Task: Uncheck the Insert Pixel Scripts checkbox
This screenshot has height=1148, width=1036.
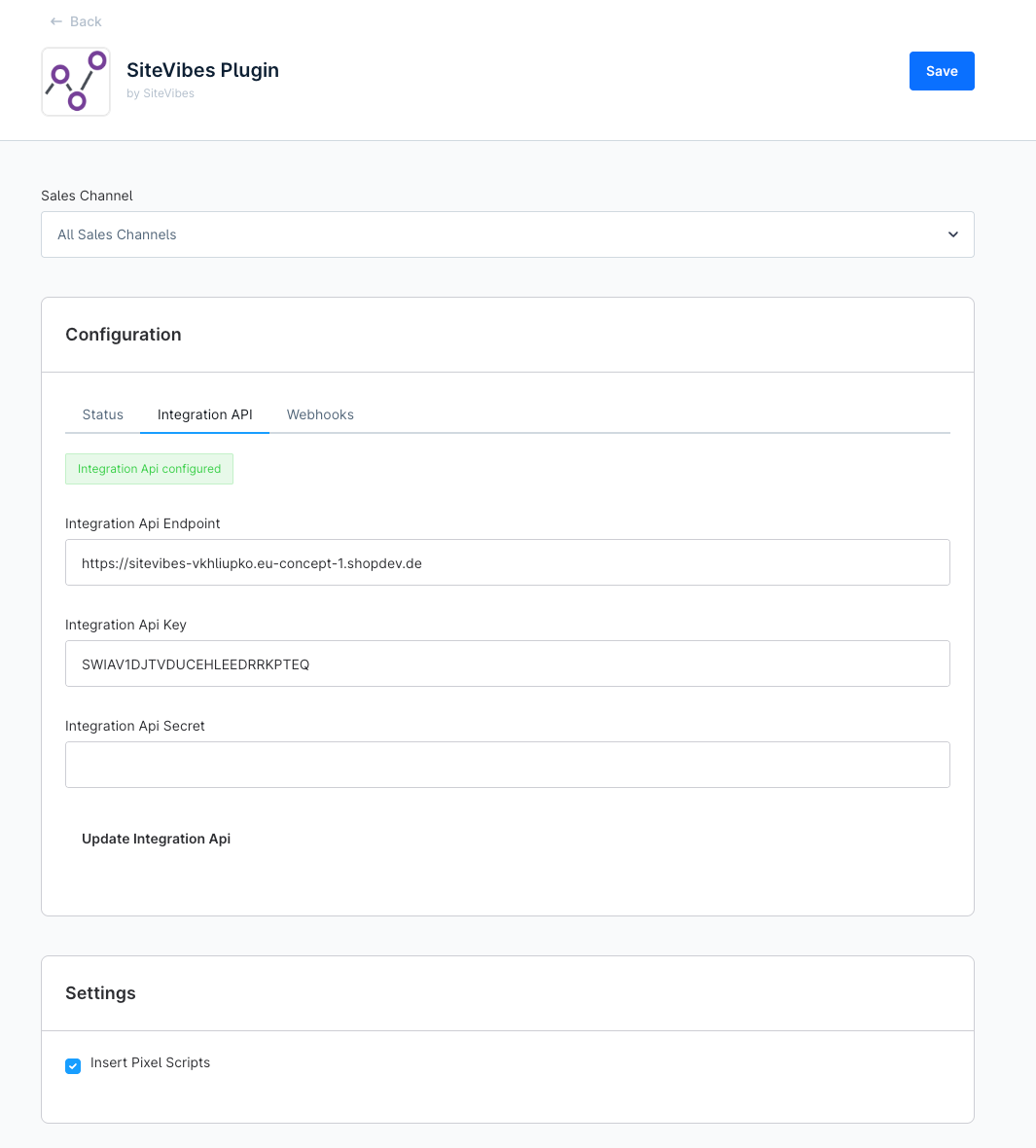Action: [x=73, y=1066]
